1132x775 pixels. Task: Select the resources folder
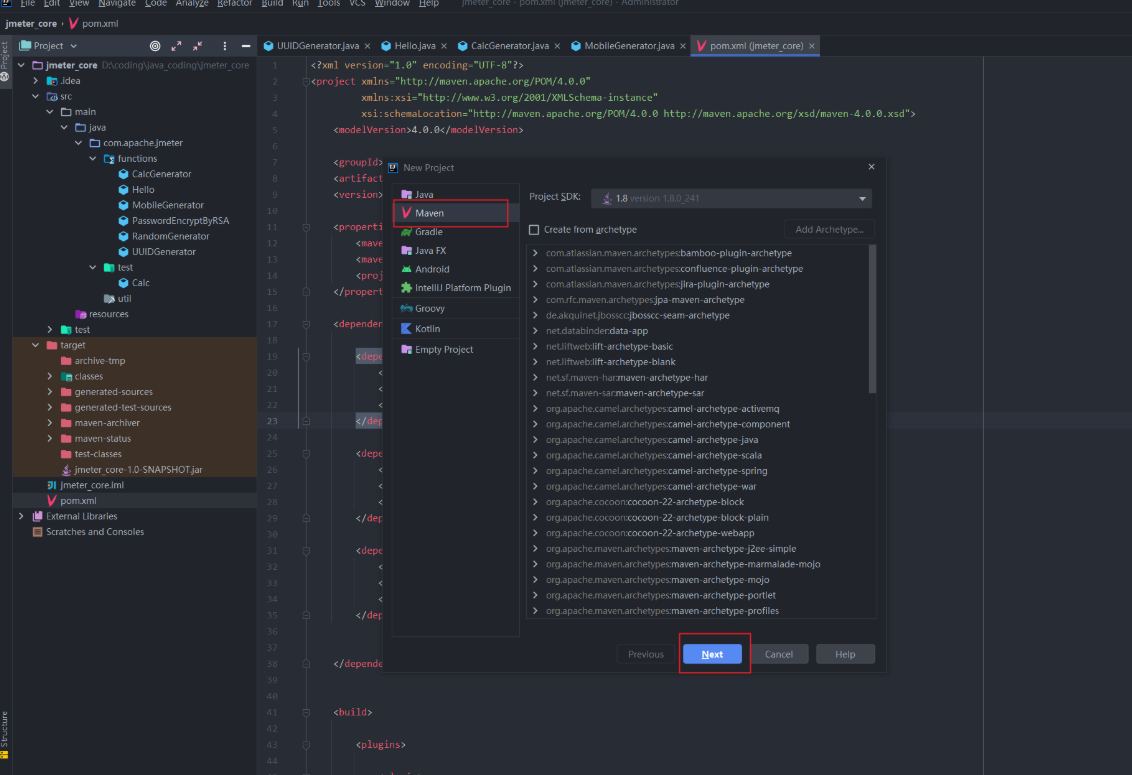[102, 314]
